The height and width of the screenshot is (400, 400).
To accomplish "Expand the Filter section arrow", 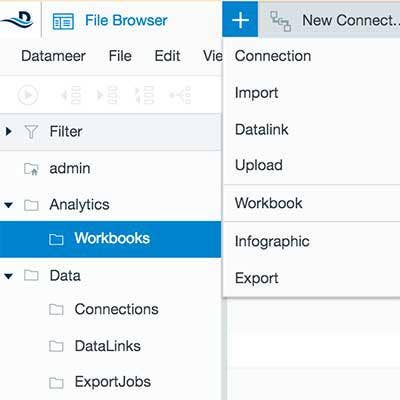I will click(x=9, y=131).
